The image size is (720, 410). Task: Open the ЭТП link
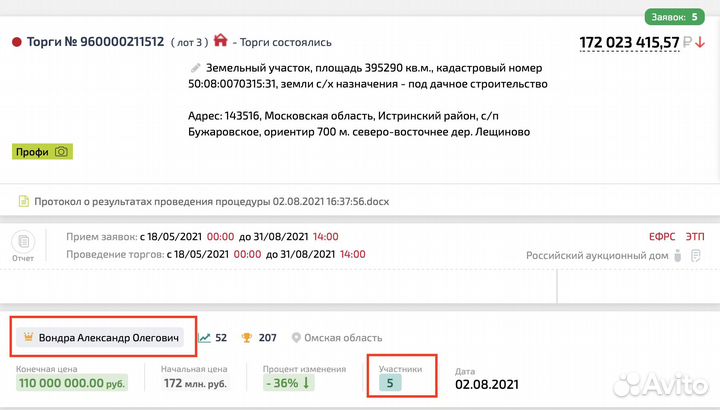click(695, 236)
